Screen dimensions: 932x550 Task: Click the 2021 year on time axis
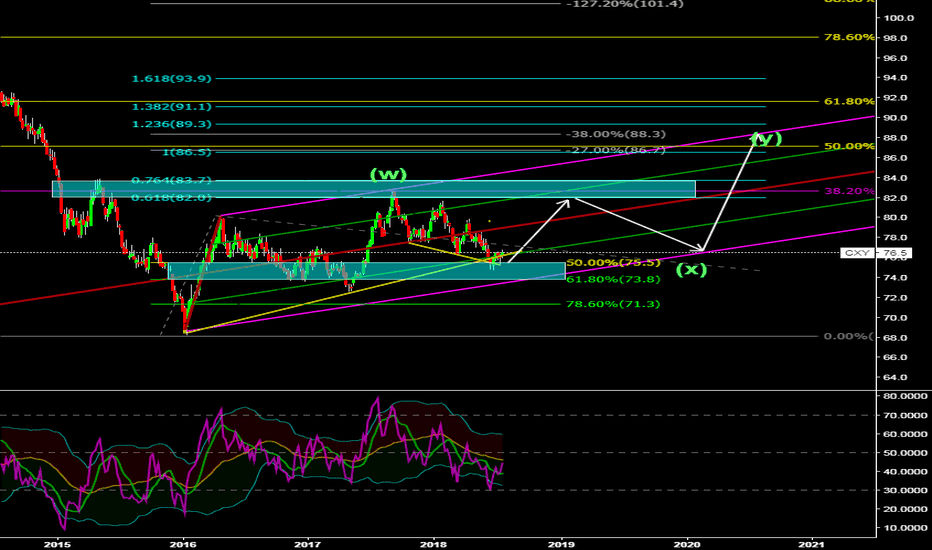[811, 544]
